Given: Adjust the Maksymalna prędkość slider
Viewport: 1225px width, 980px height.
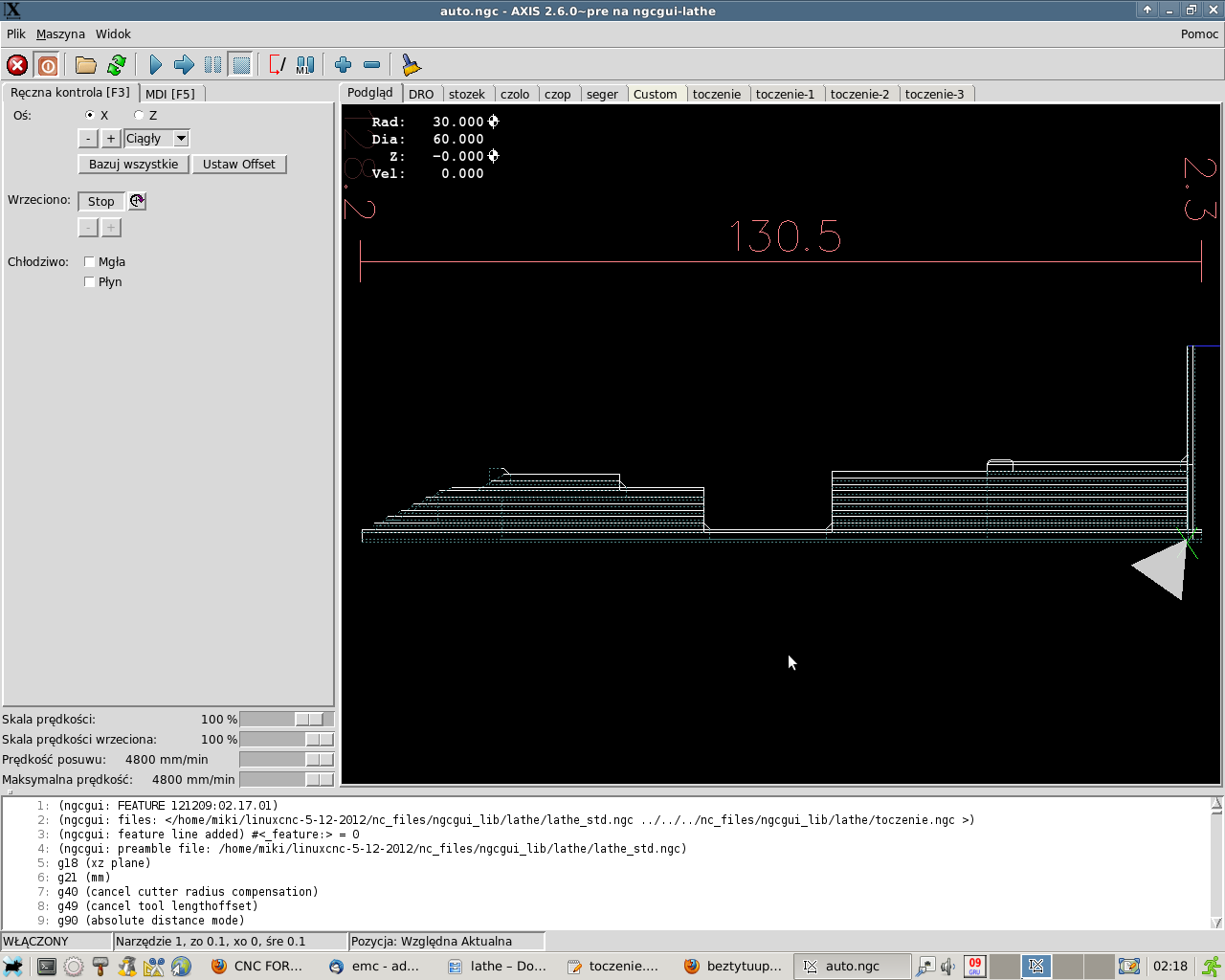Looking at the screenshot, I should coord(286,779).
